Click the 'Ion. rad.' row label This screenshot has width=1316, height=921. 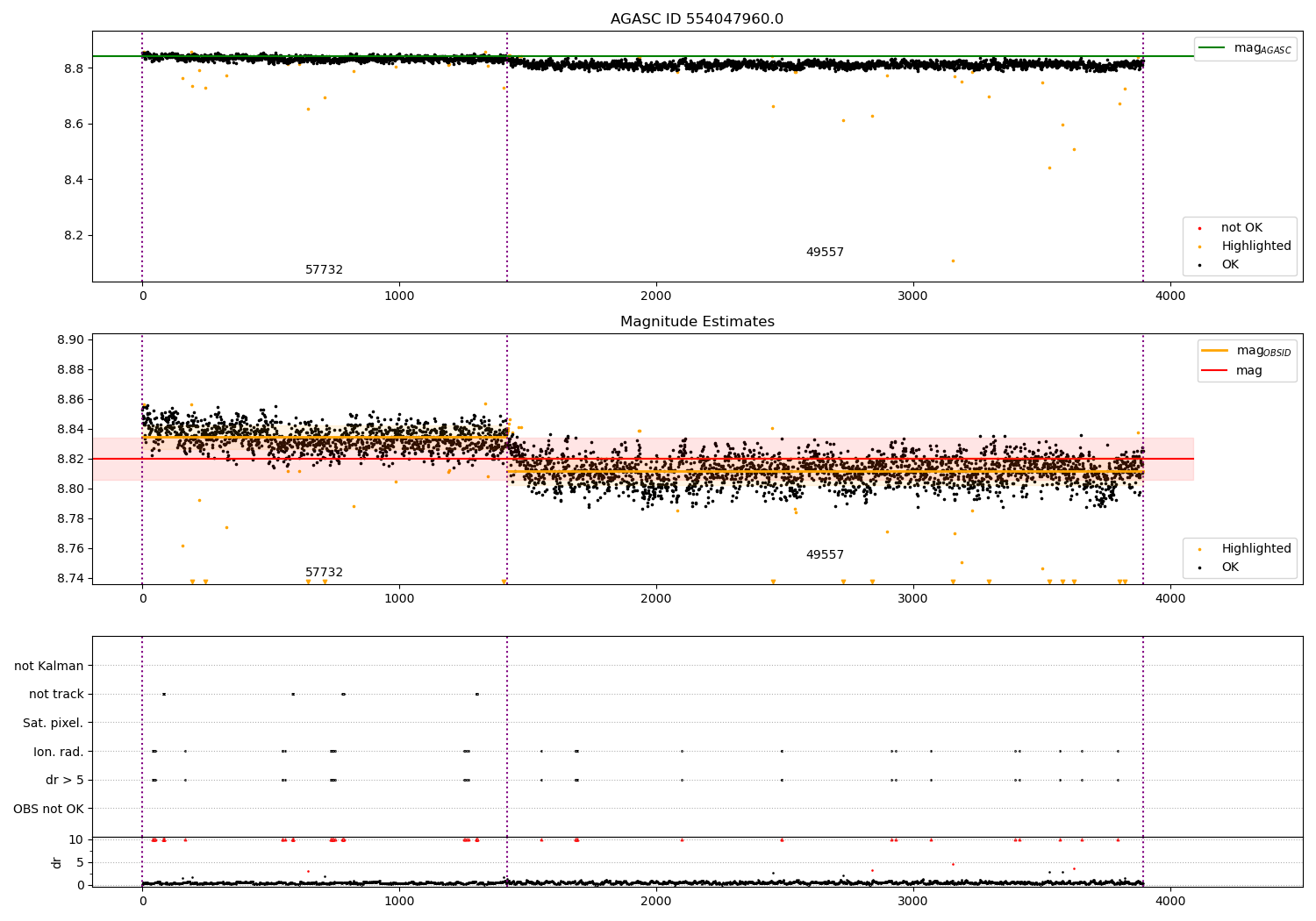(59, 752)
